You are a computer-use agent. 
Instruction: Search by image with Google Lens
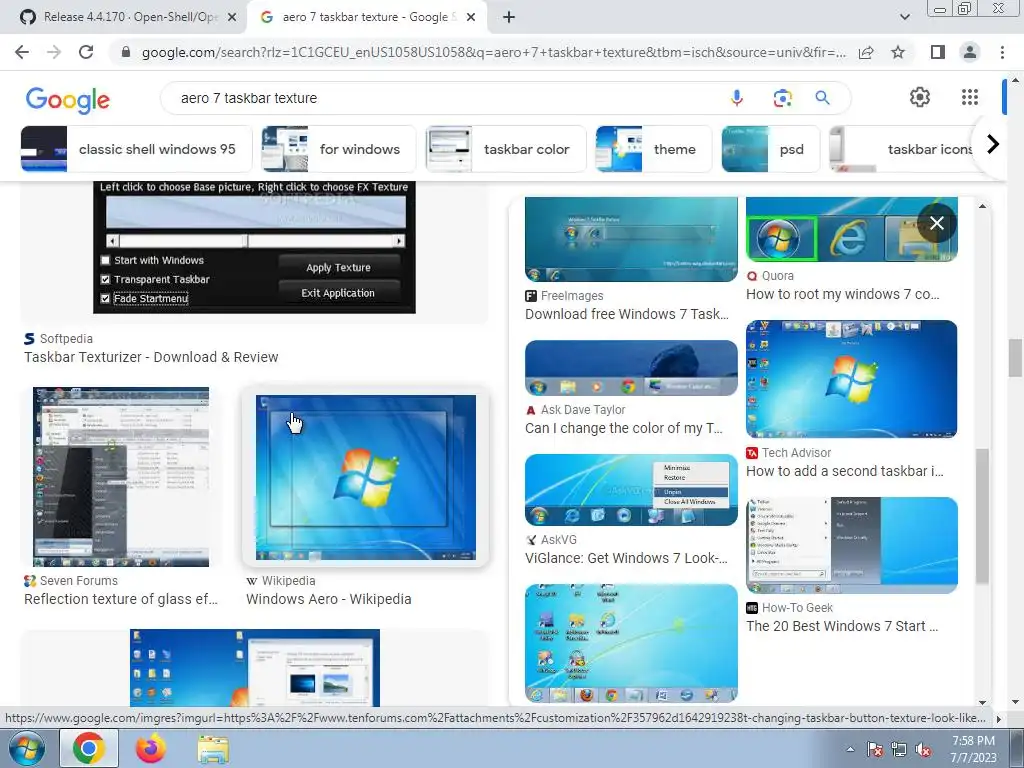pos(782,98)
